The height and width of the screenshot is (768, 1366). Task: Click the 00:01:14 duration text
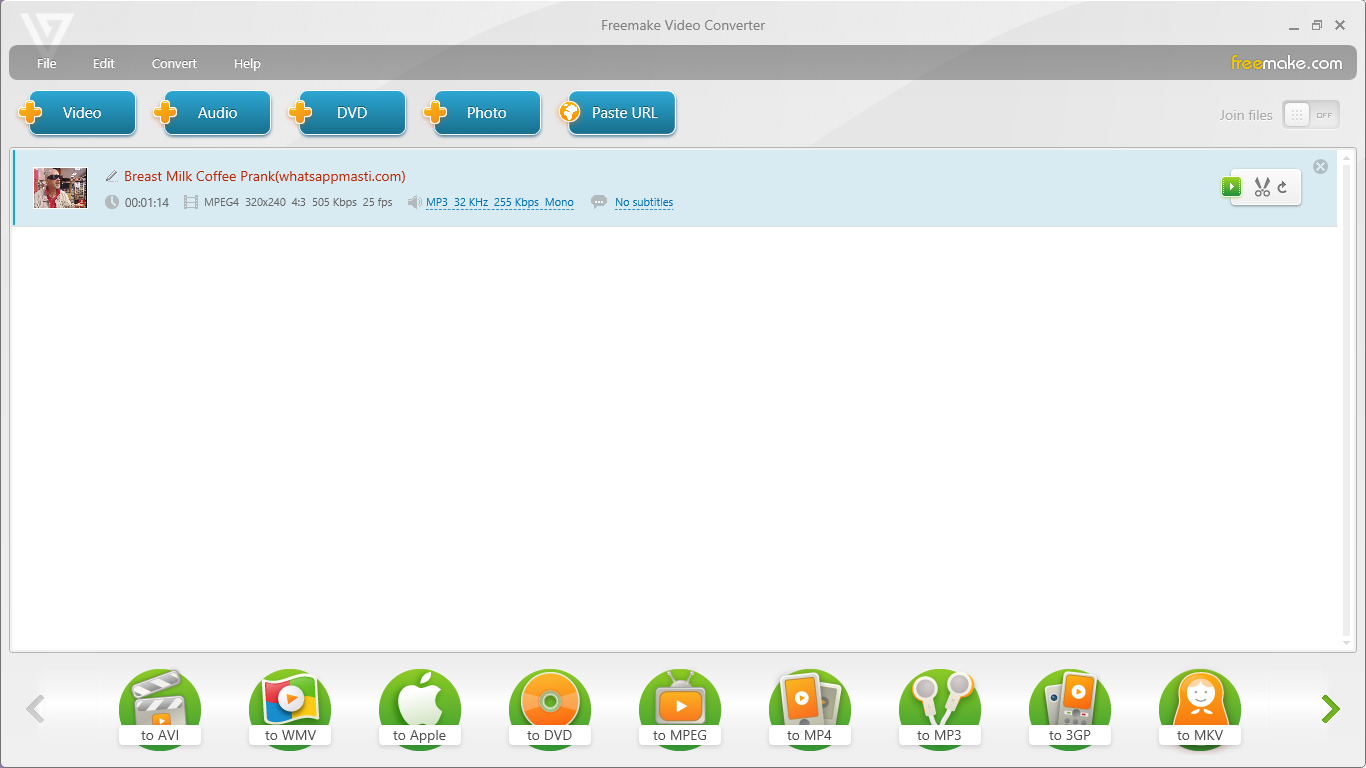pyautogui.click(x=147, y=202)
